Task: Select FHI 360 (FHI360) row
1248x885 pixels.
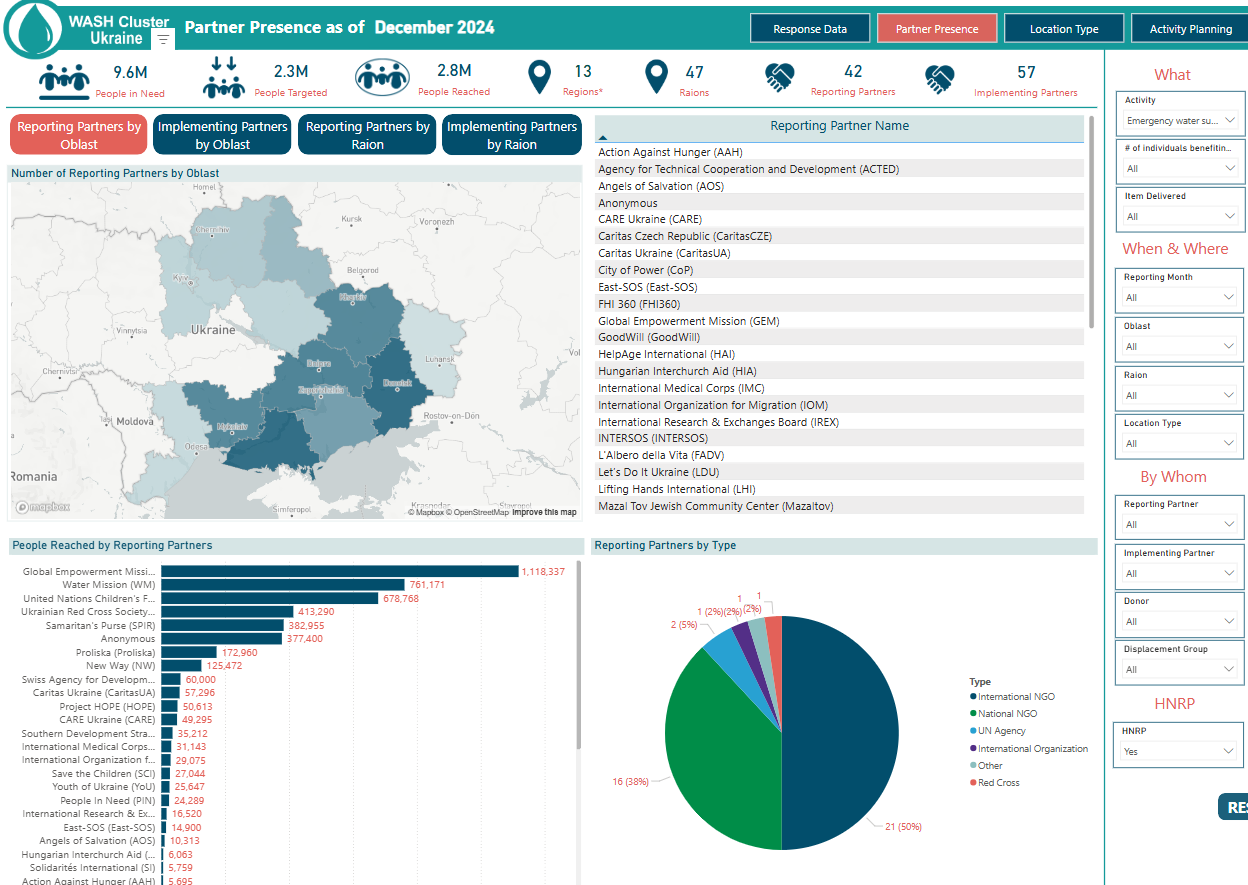Action: click(x=840, y=304)
